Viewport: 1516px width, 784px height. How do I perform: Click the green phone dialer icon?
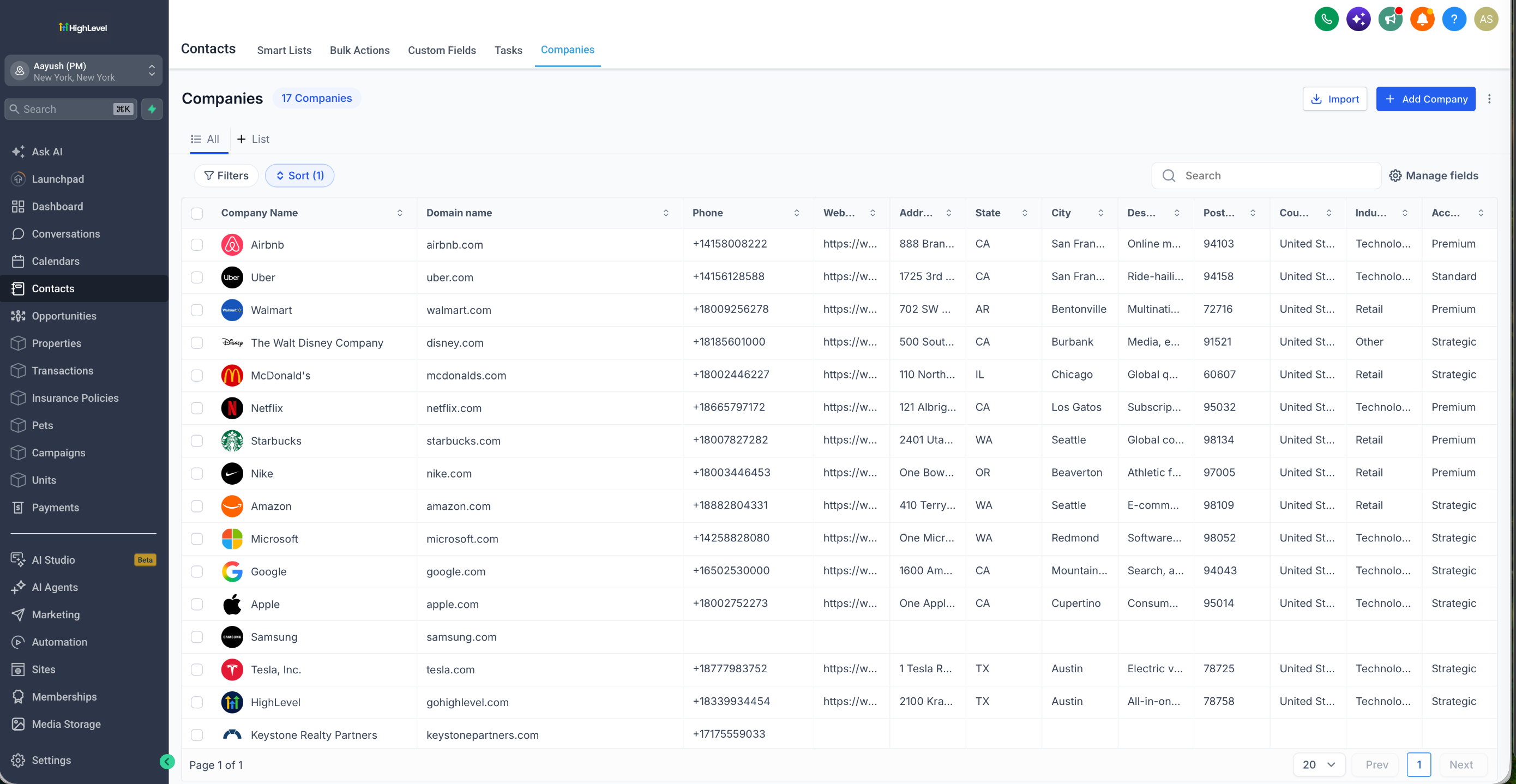(1326, 20)
